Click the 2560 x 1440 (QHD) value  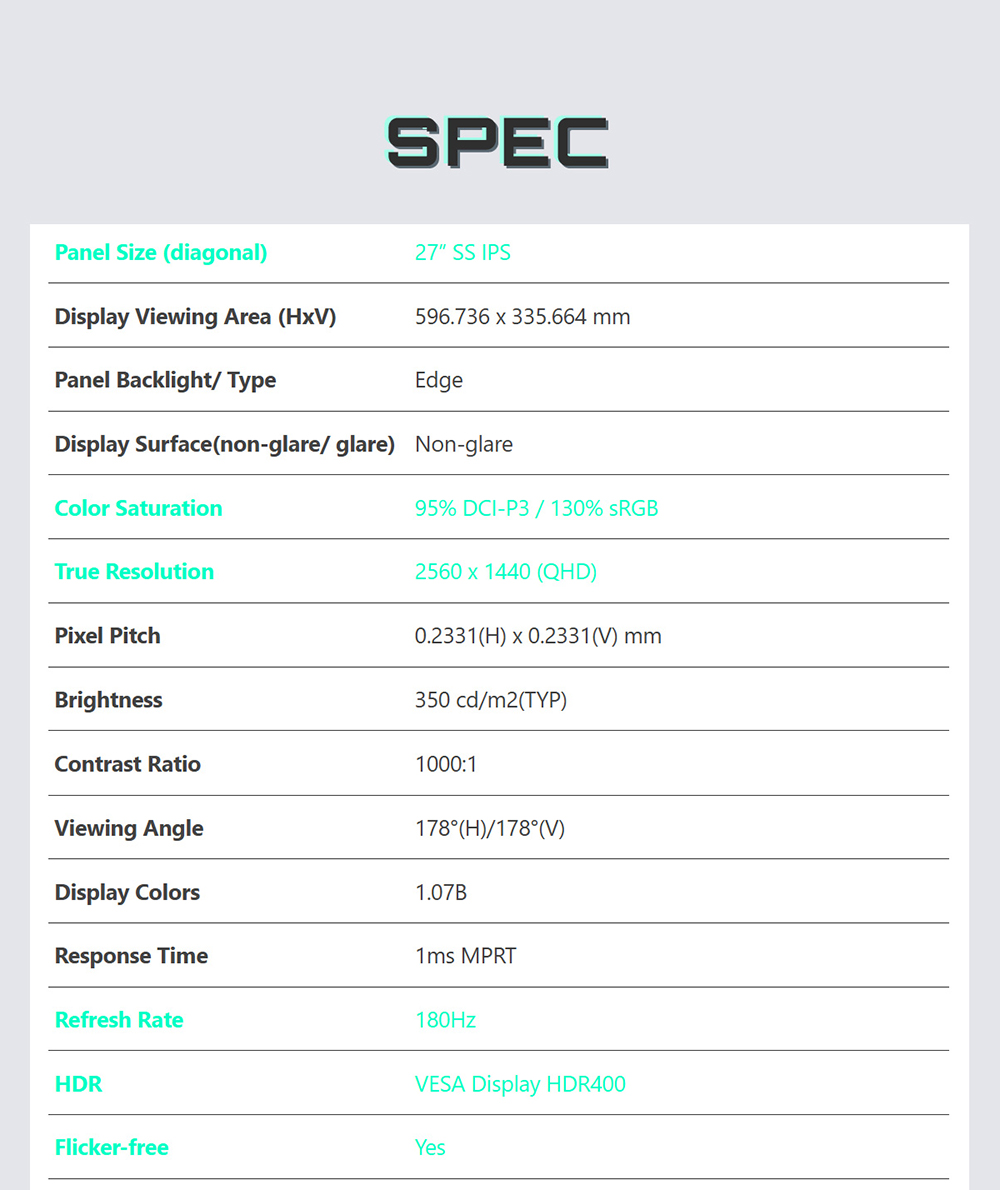506,571
